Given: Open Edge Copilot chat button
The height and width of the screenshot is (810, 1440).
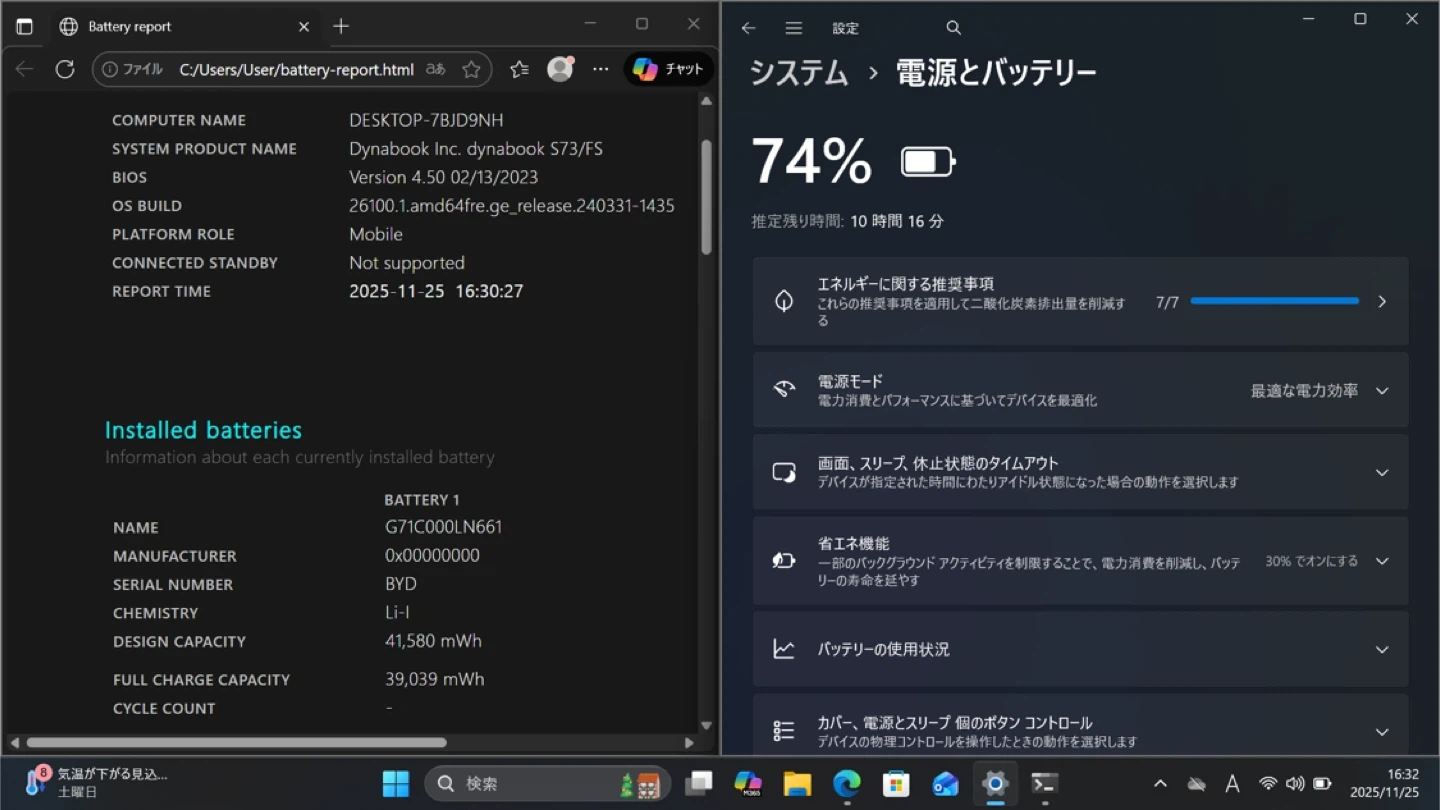Looking at the screenshot, I should click(x=669, y=69).
